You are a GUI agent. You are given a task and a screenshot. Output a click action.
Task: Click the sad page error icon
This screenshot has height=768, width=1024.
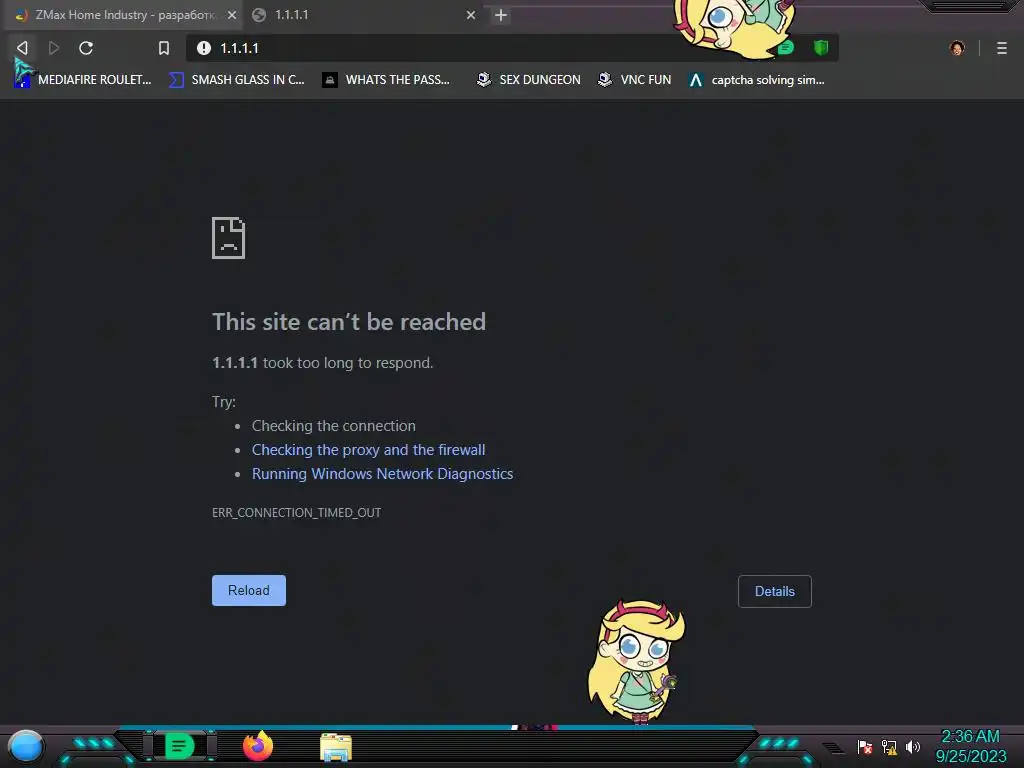[229, 238]
